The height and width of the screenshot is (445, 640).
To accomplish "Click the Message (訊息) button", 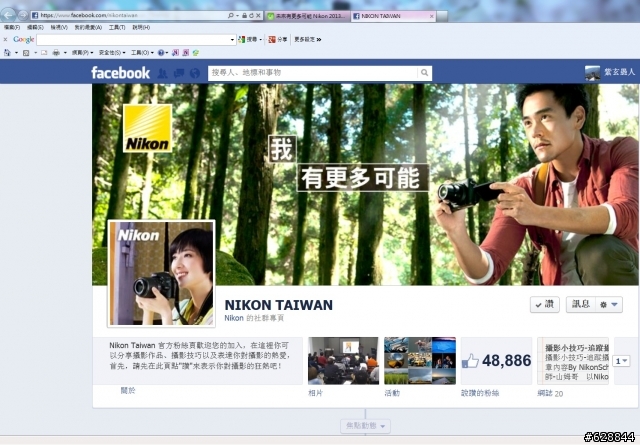I will point(580,305).
